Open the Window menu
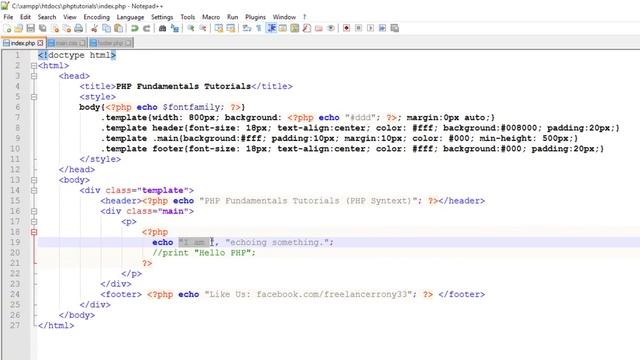 click(284, 17)
